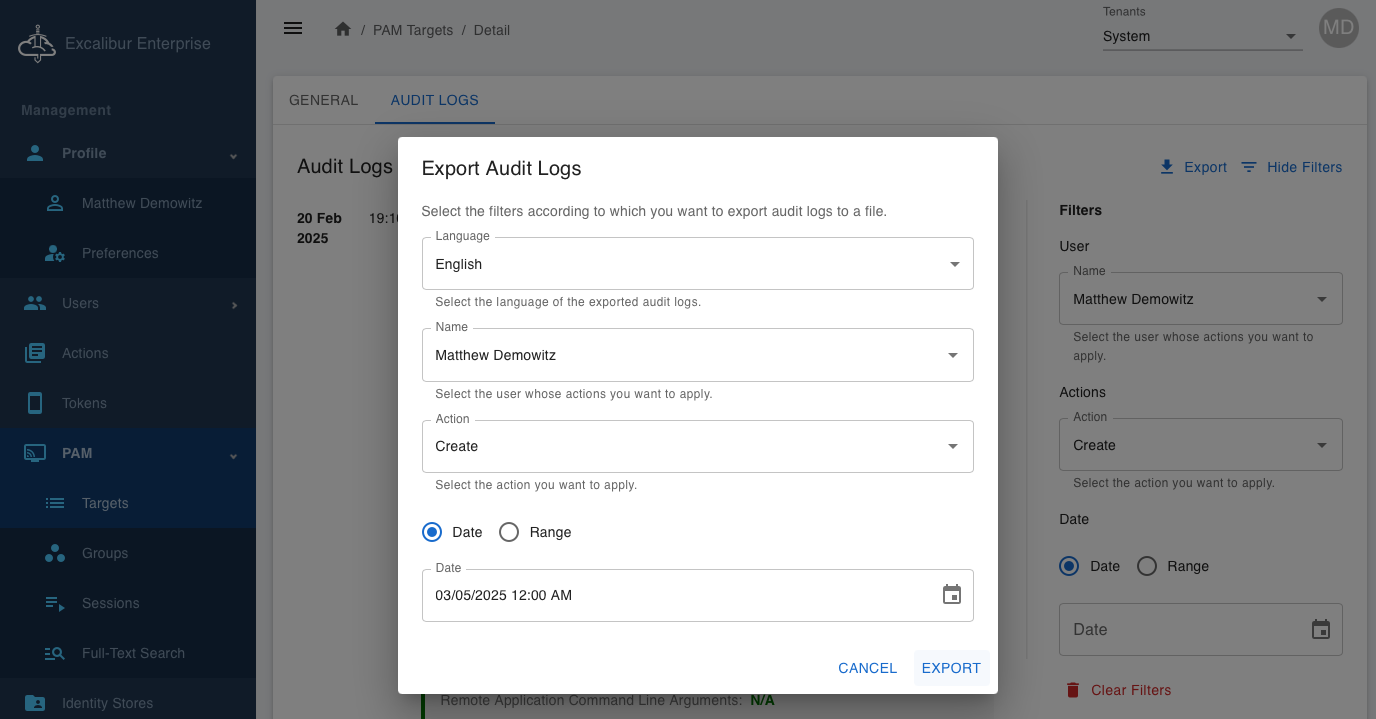Click Clear Filters in the Filters panel
Screen dimensions: 1376x719
(1118, 690)
